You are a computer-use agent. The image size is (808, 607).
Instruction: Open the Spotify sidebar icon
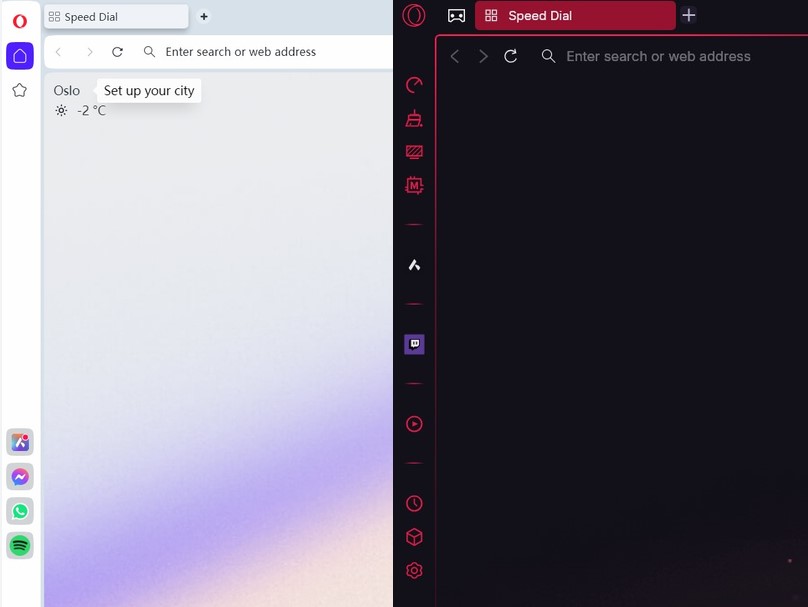coord(20,546)
